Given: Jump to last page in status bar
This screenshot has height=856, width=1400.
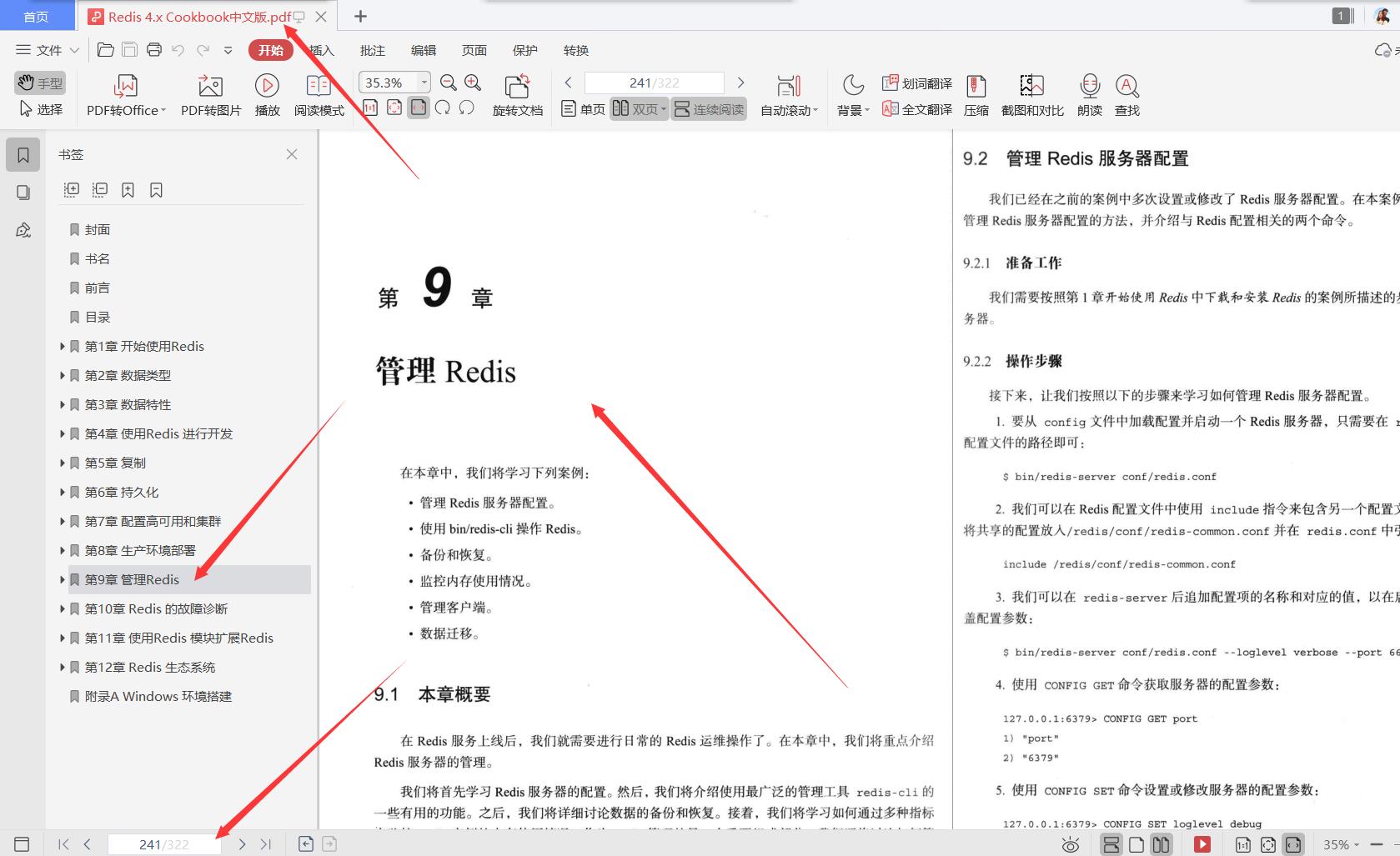Looking at the screenshot, I should pyautogui.click(x=266, y=844).
